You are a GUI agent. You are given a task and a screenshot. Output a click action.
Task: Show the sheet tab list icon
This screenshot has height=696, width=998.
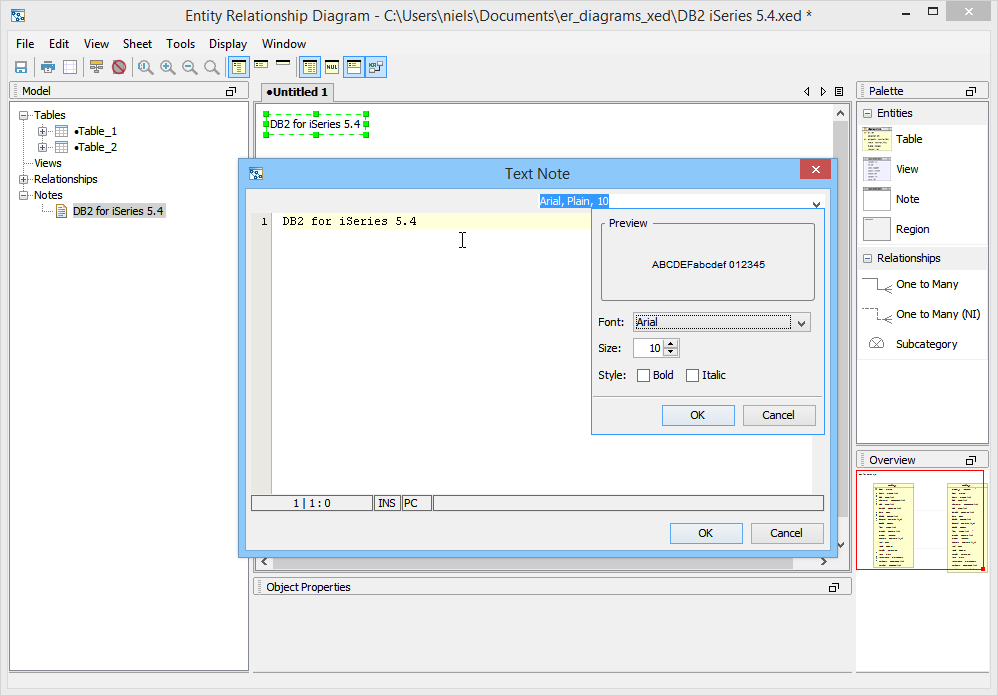[839, 92]
